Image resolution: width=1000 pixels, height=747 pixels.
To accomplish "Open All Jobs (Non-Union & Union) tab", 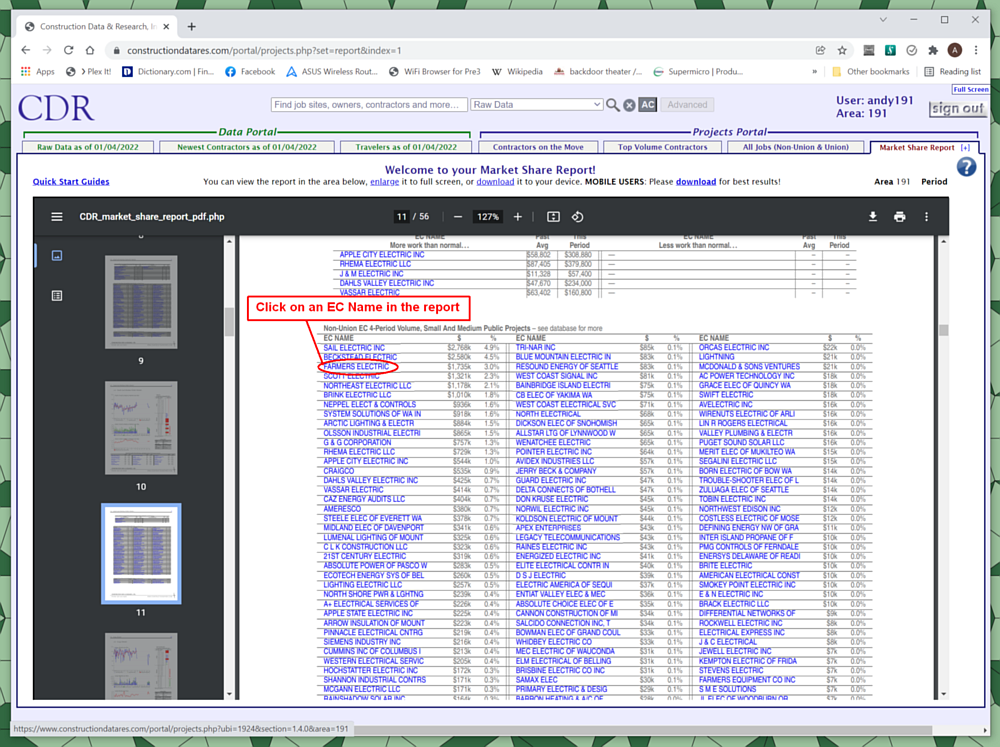I will pos(796,147).
